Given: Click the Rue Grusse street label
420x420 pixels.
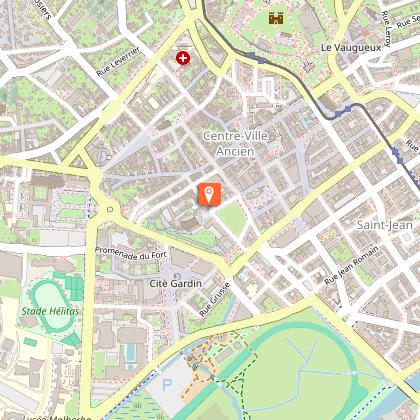Looking at the screenshot, I should (215, 299).
